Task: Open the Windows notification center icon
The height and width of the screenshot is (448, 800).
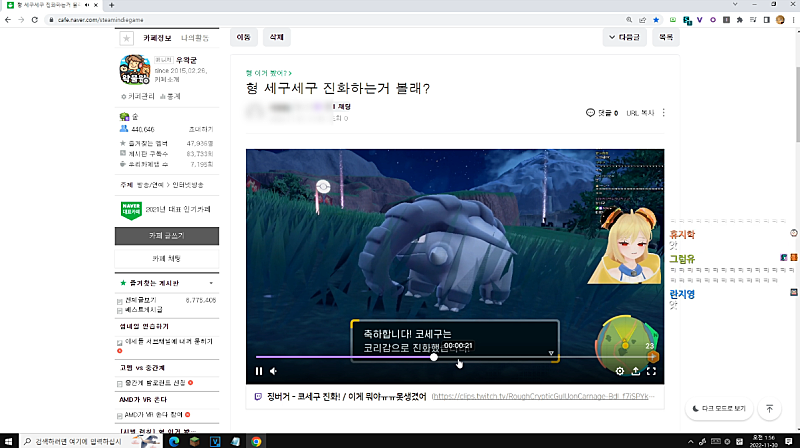Action: coord(789,441)
